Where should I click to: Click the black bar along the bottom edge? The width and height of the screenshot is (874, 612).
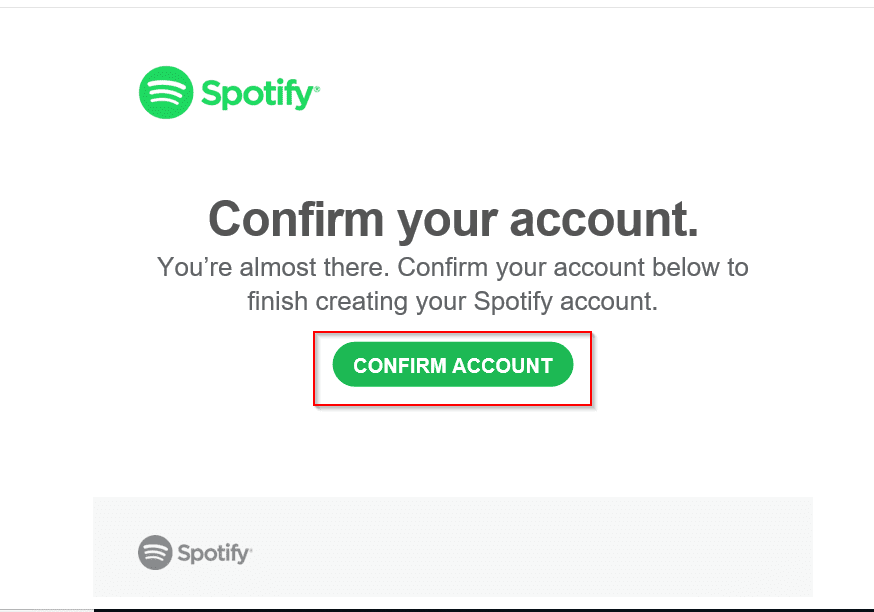[484, 610]
